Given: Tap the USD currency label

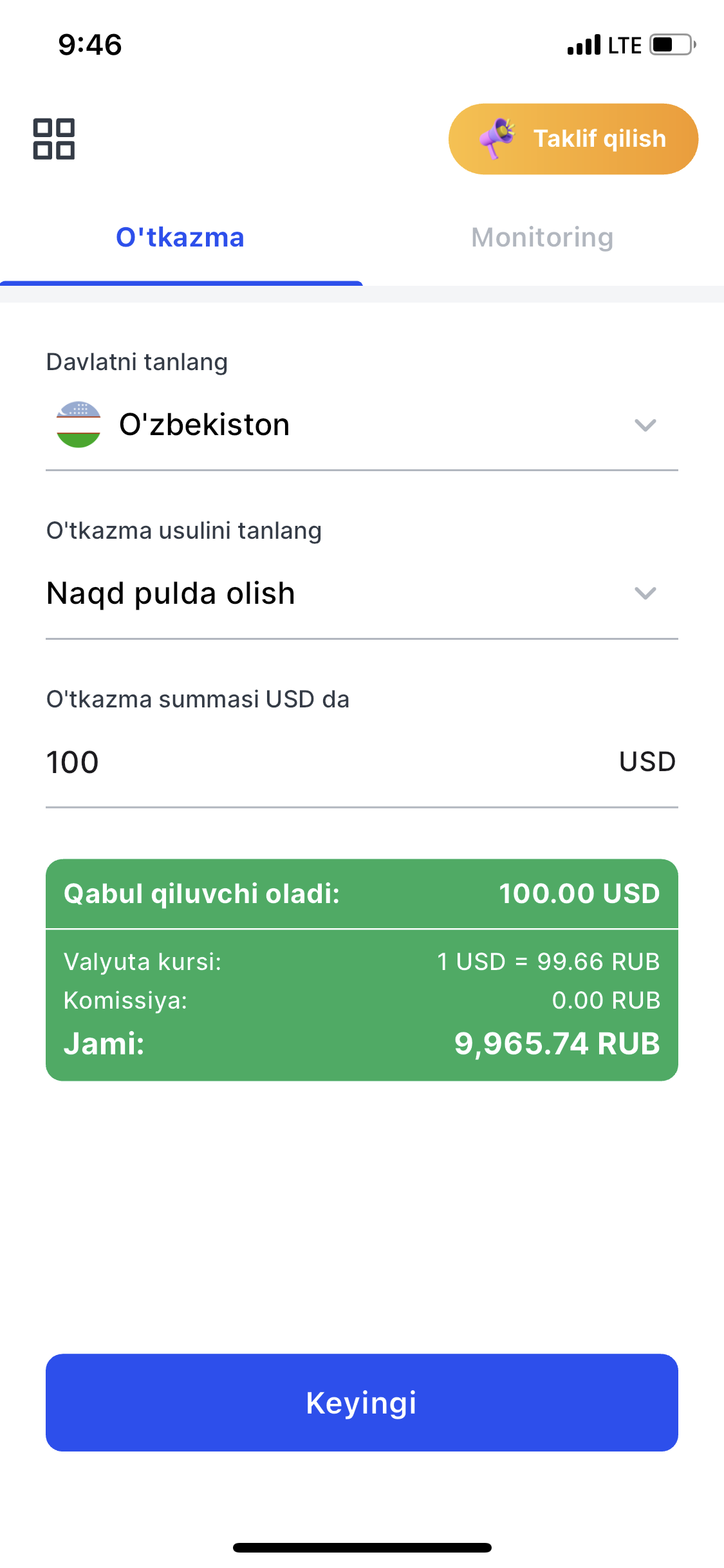Looking at the screenshot, I should coord(647,761).
